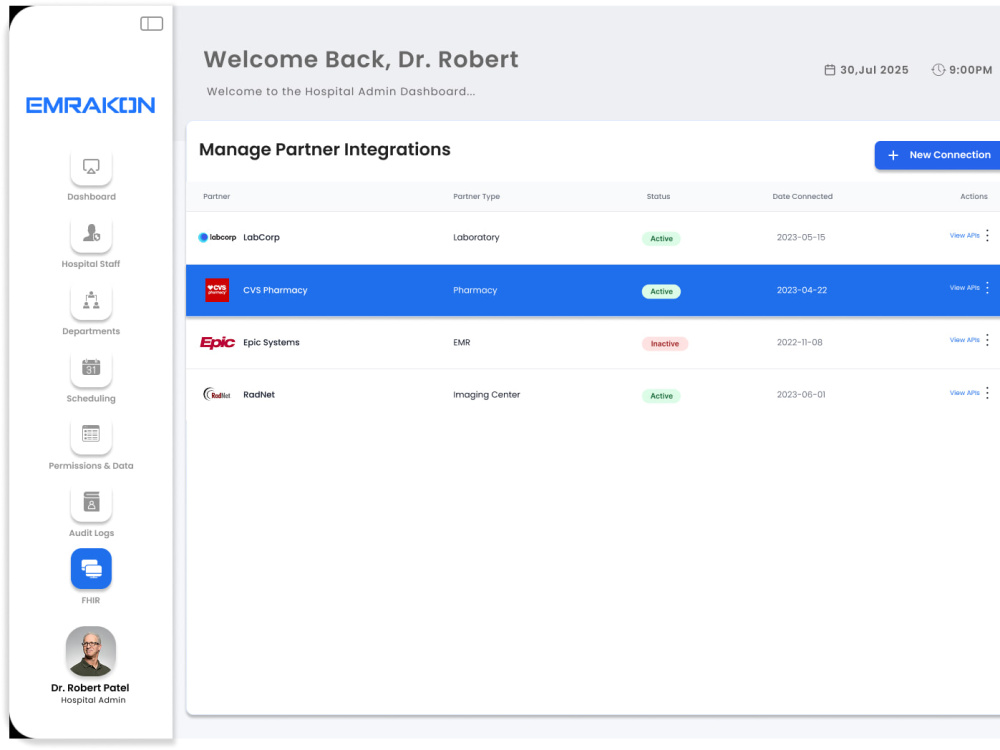Screen dimensions: 1000x750
Task: Click the Audit Logs menu label
Action: [x=91, y=533]
